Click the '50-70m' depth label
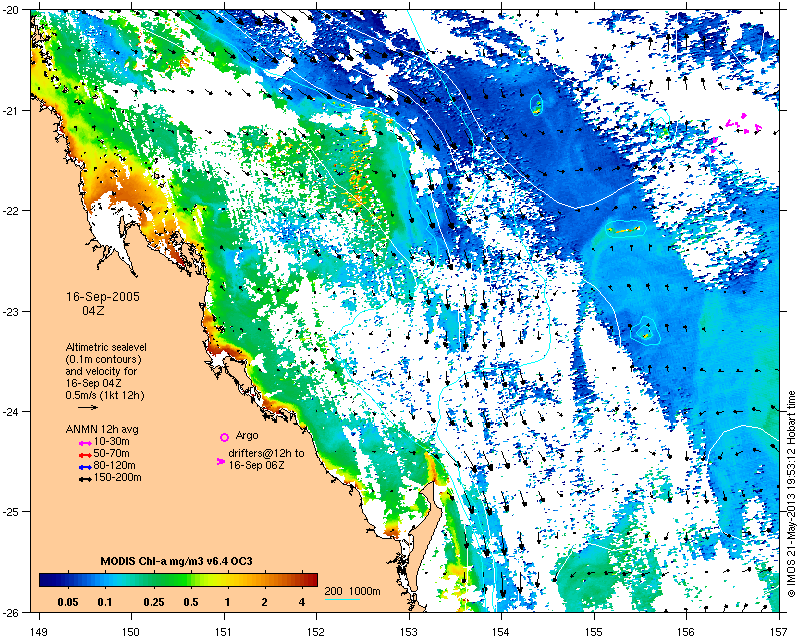Image resolution: width=800 pixels, height=640 pixels. [111, 453]
